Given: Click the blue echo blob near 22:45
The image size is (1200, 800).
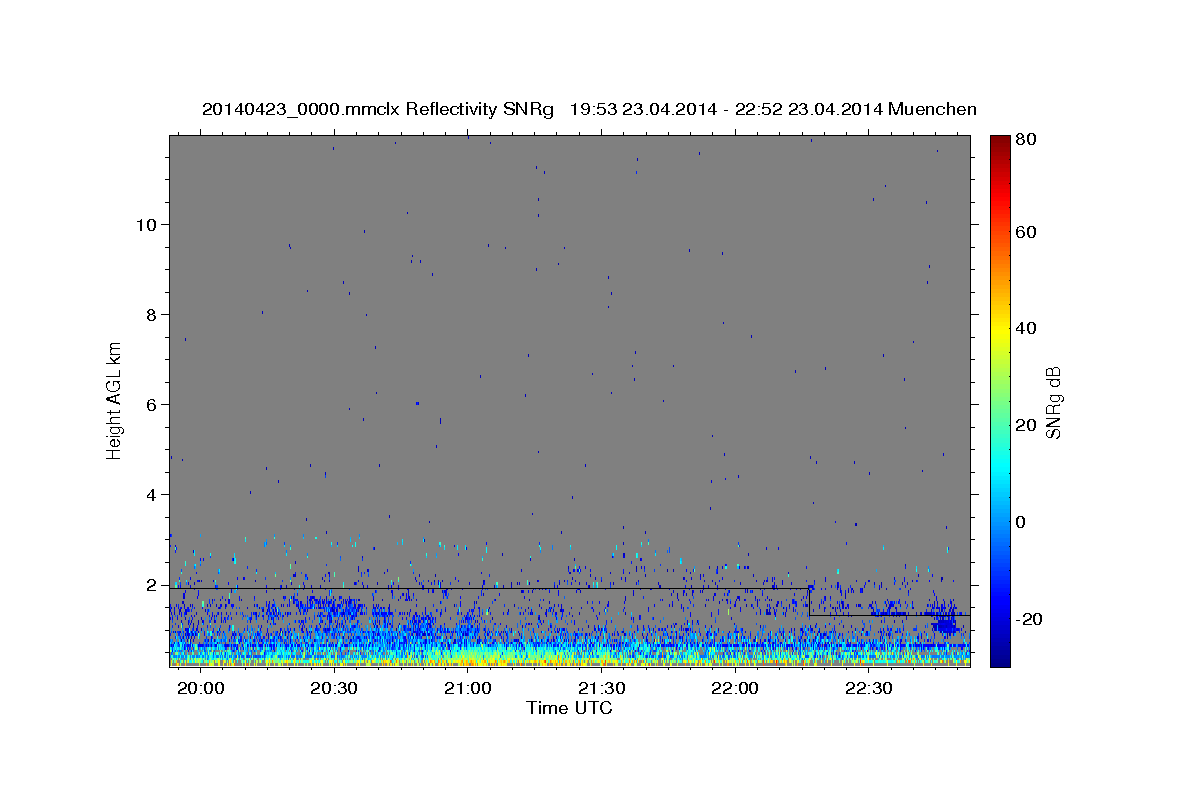Looking at the screenshot, I should click(x=944, y=625).
